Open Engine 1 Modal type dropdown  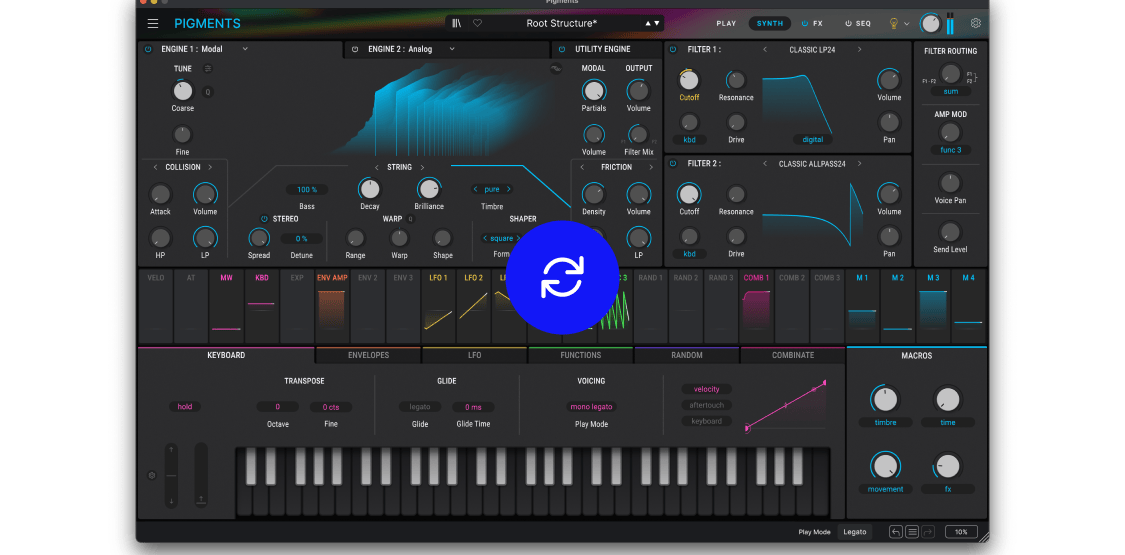coord(245,49)
